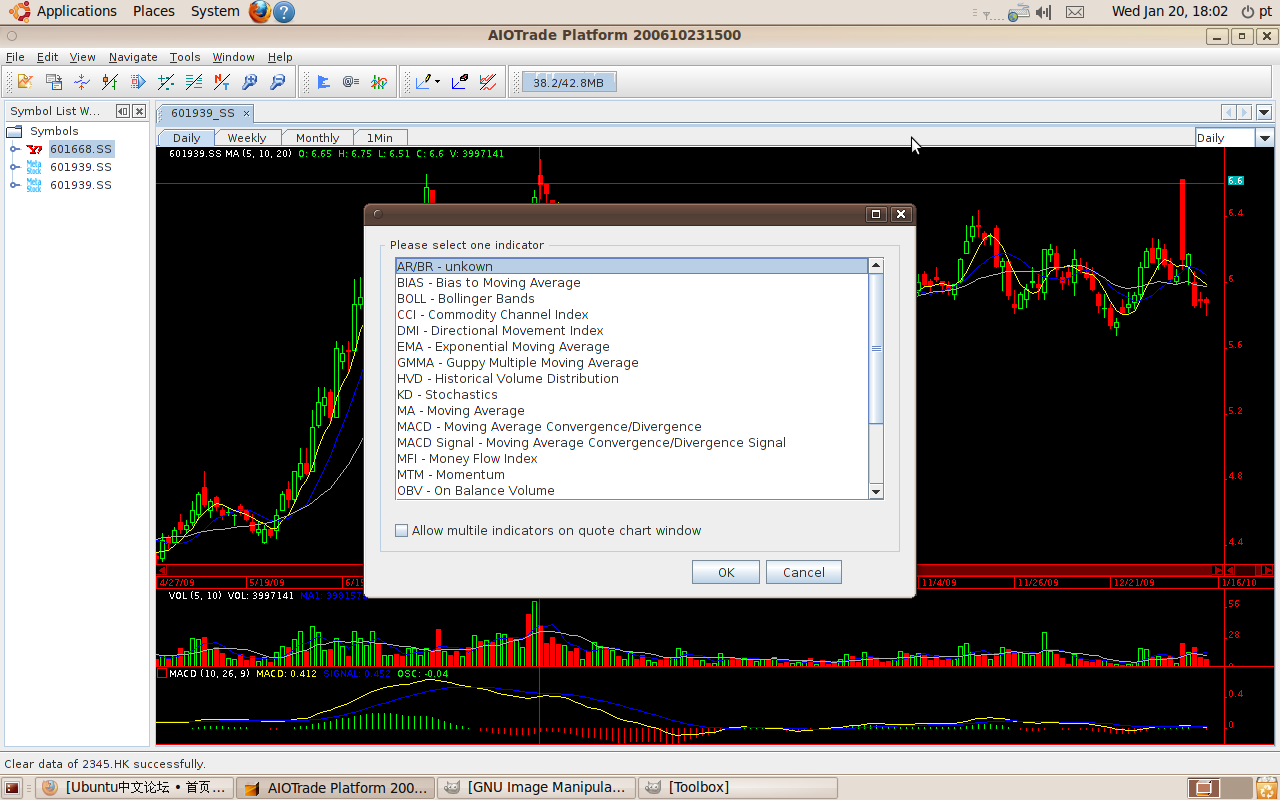The height and width of the screenshot is (800, 1280).
Task: Select 'BIAS - Bias to Moving Average' indicator
Action: coord(632,283)
